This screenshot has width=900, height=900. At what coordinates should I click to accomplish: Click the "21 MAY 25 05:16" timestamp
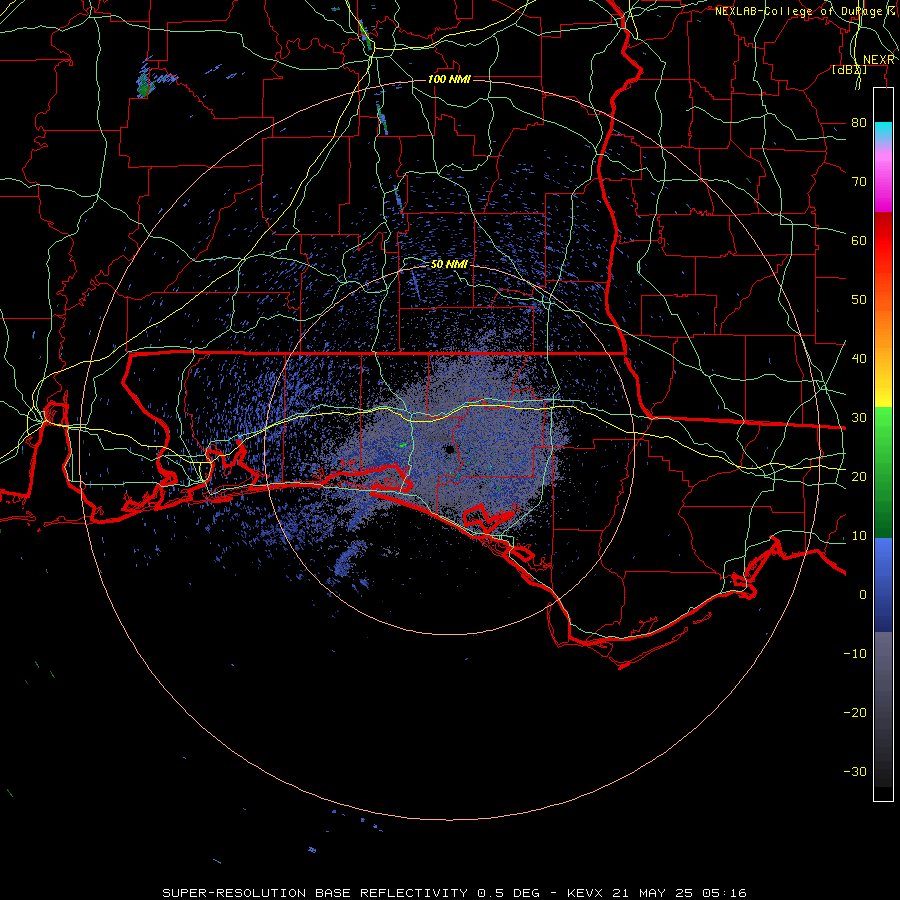click(680, 893)
